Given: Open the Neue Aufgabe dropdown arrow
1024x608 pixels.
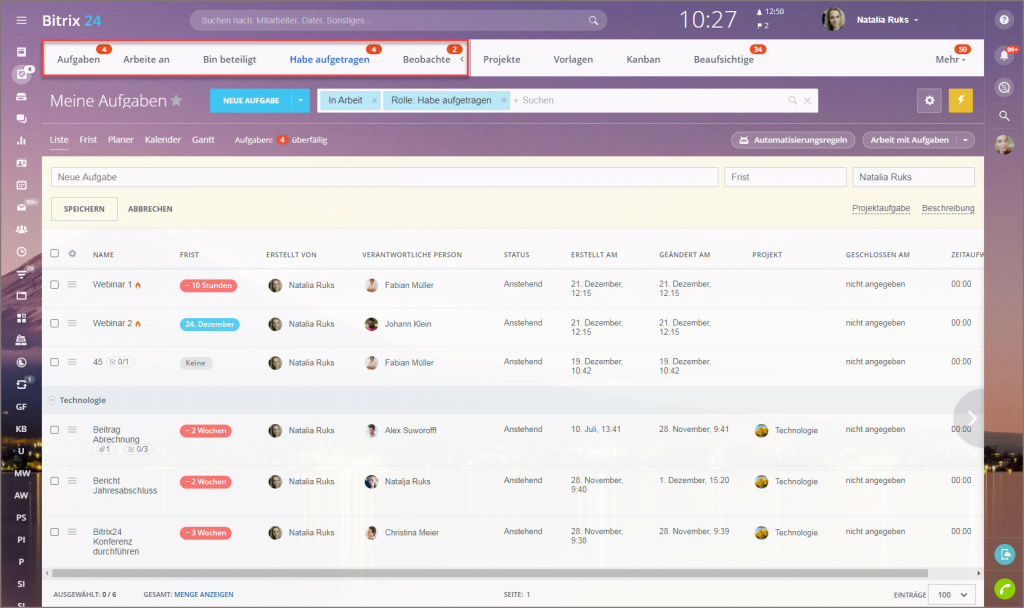Looking at the screenshot, I should [300, 101].
